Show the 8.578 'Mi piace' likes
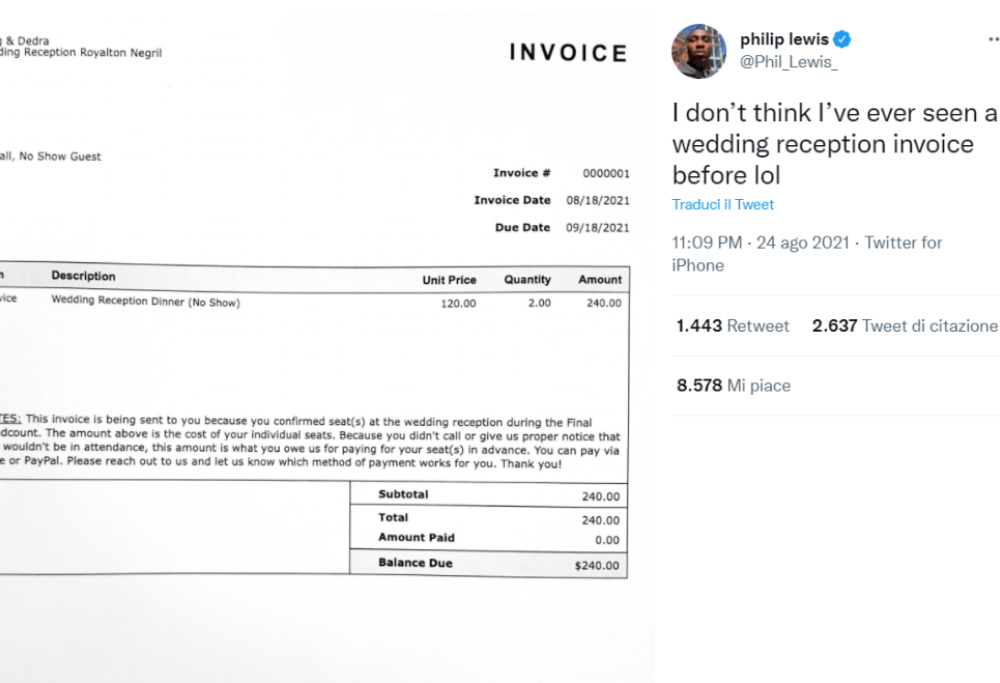This screenshot has height=683, width=1000. tap(733, 386)
